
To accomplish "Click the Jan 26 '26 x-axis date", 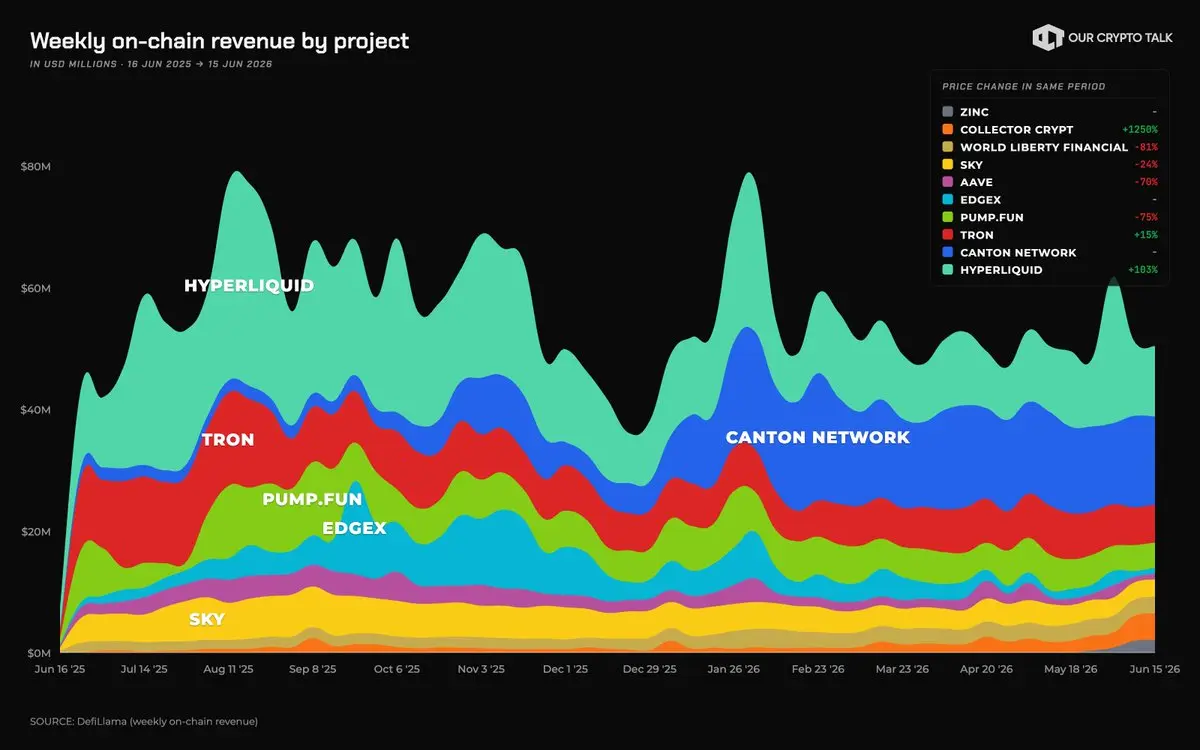I will [735, 669].
